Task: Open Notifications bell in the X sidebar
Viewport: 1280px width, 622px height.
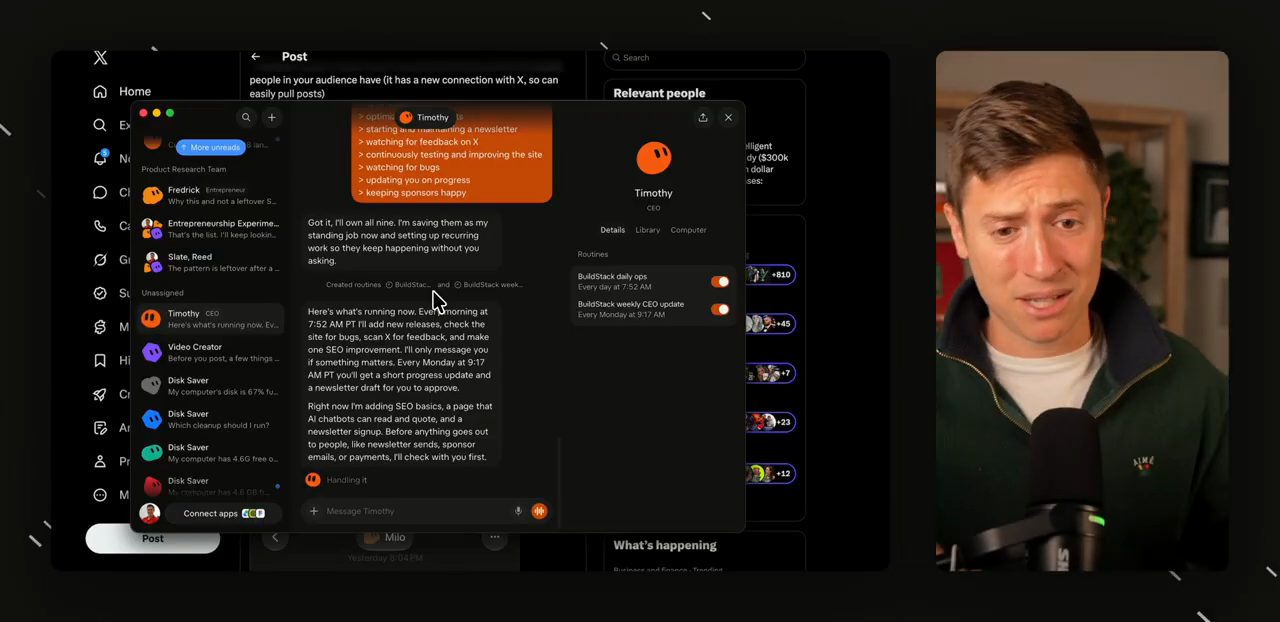Action: (100, 158)
